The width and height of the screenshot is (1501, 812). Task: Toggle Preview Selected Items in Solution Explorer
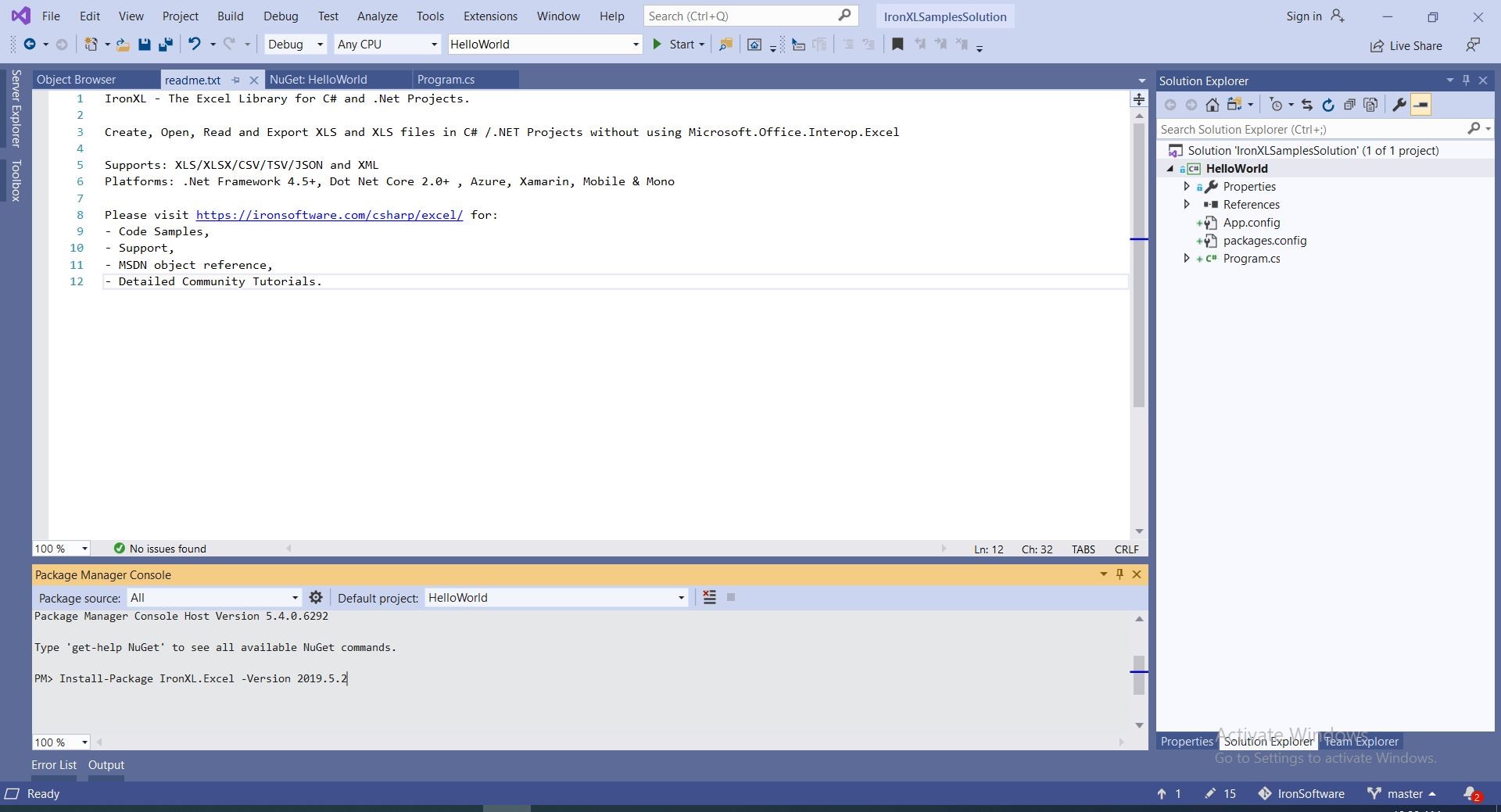[x=1420, y=105]
